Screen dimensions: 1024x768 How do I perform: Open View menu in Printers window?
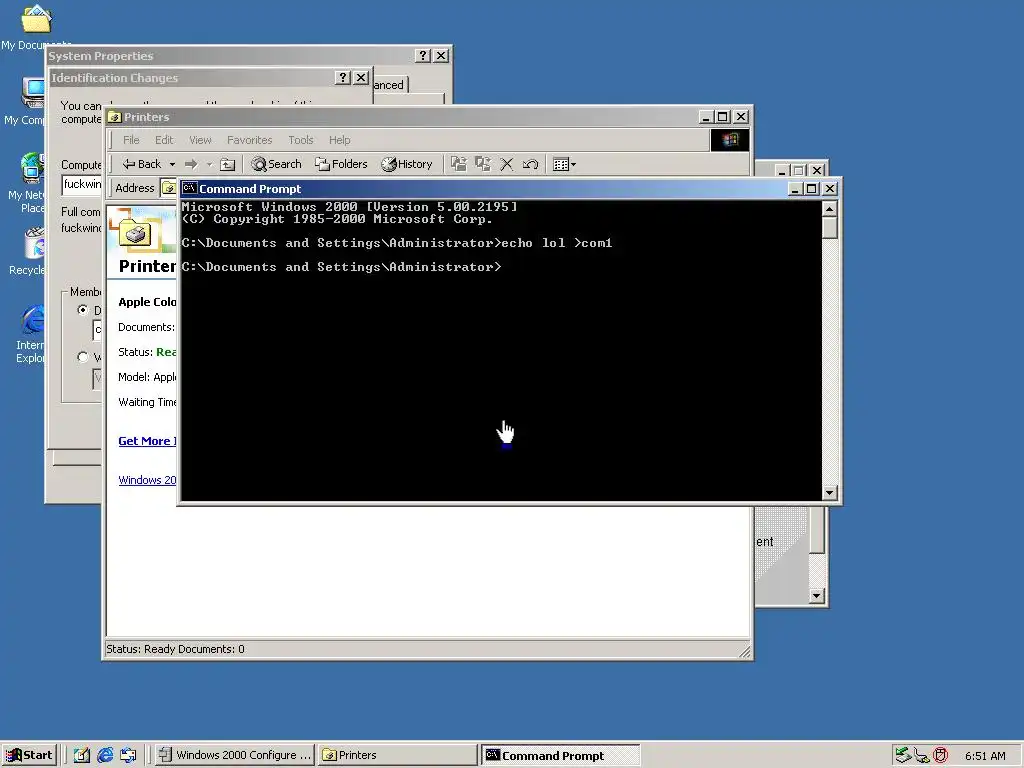coord(200,140)
